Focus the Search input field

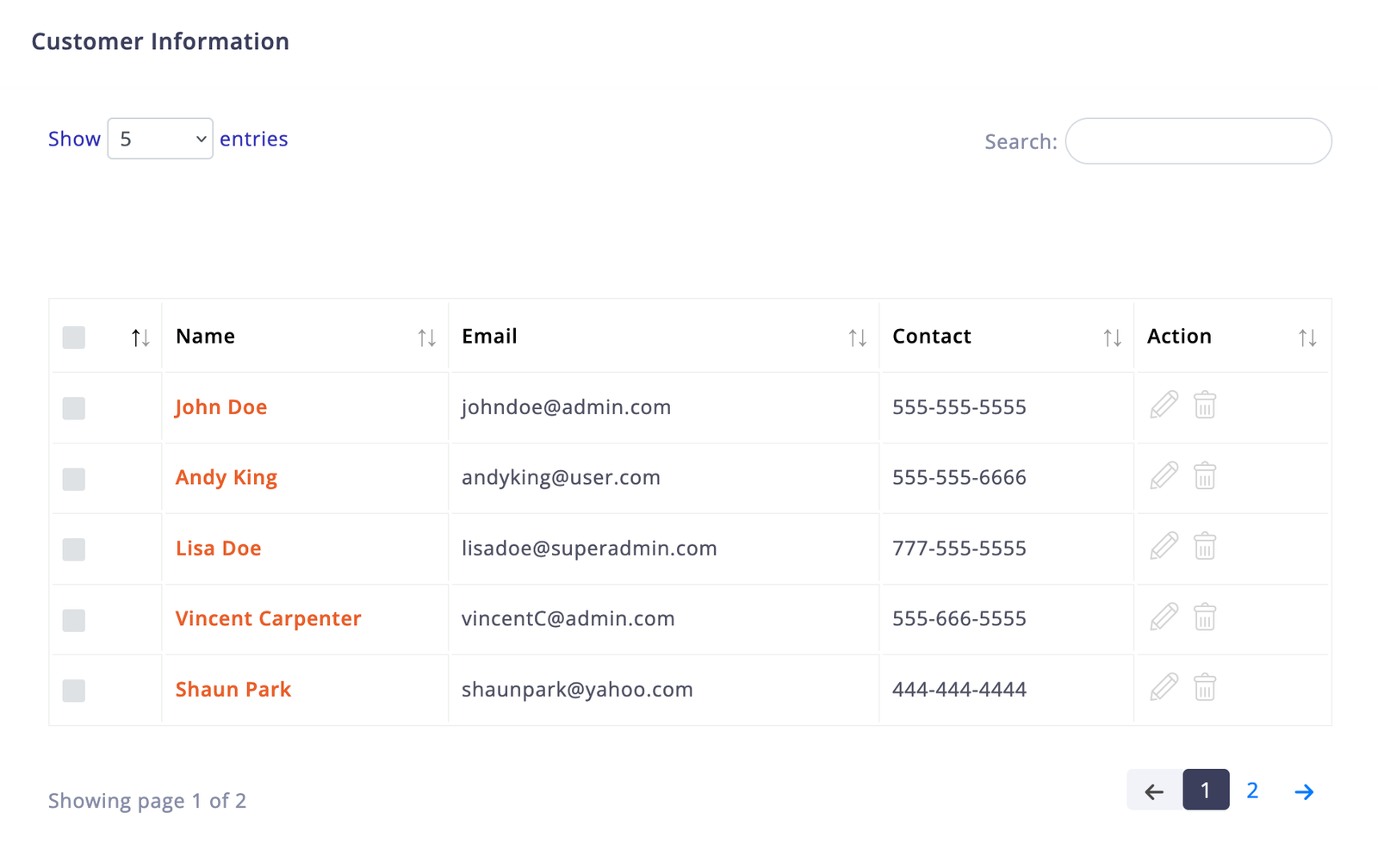(x=1198, y=141)
